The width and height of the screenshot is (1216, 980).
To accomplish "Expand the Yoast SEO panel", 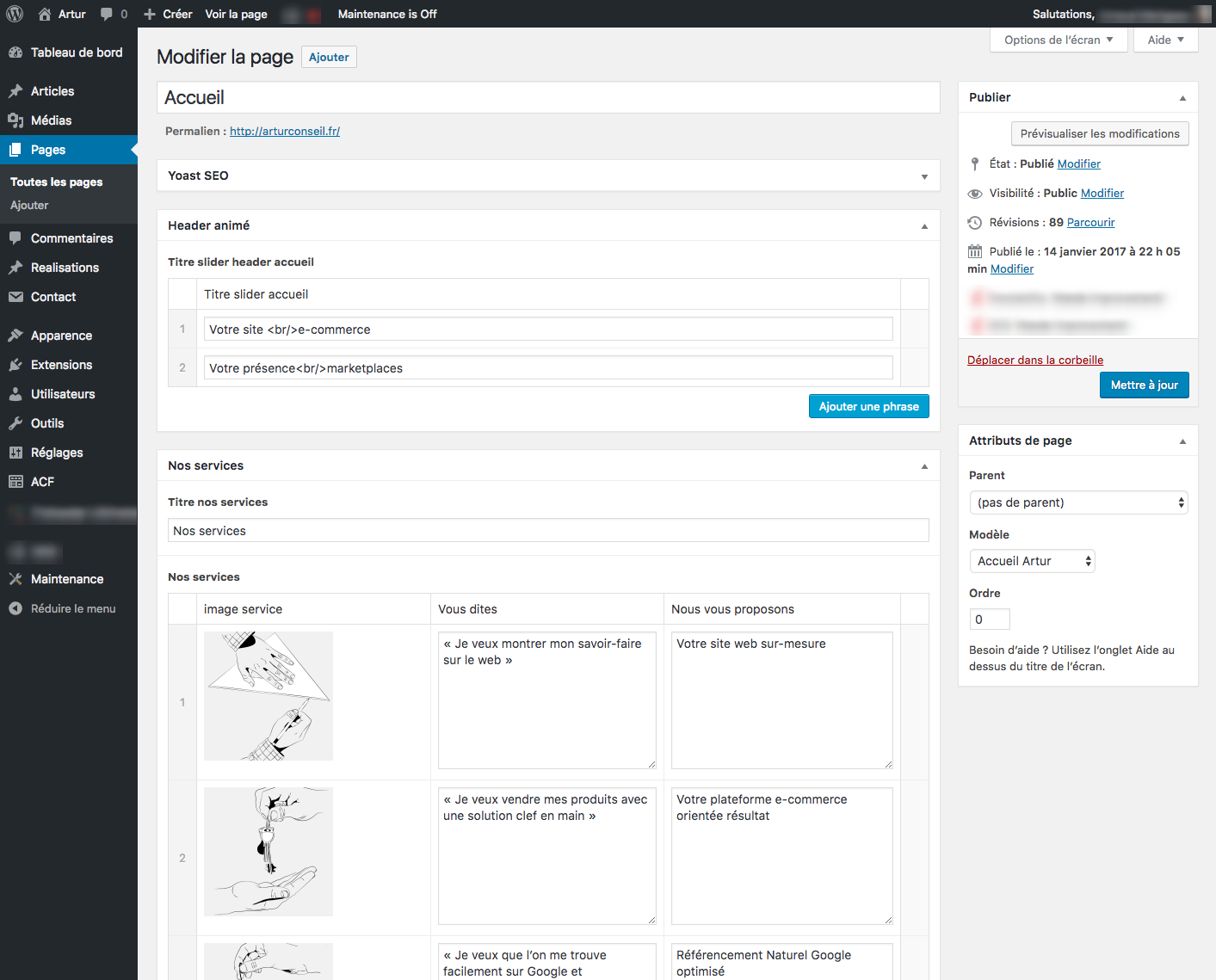I will tap(924, 176).
